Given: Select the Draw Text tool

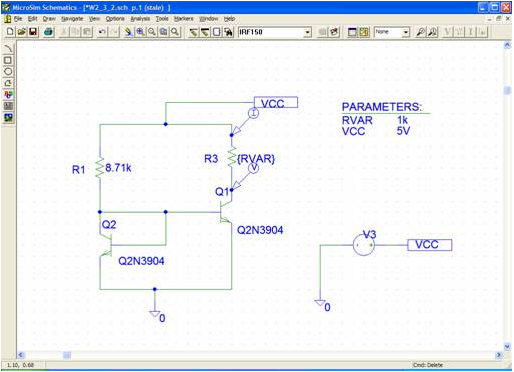Looking at the screenshot, I should coord(8,95).
